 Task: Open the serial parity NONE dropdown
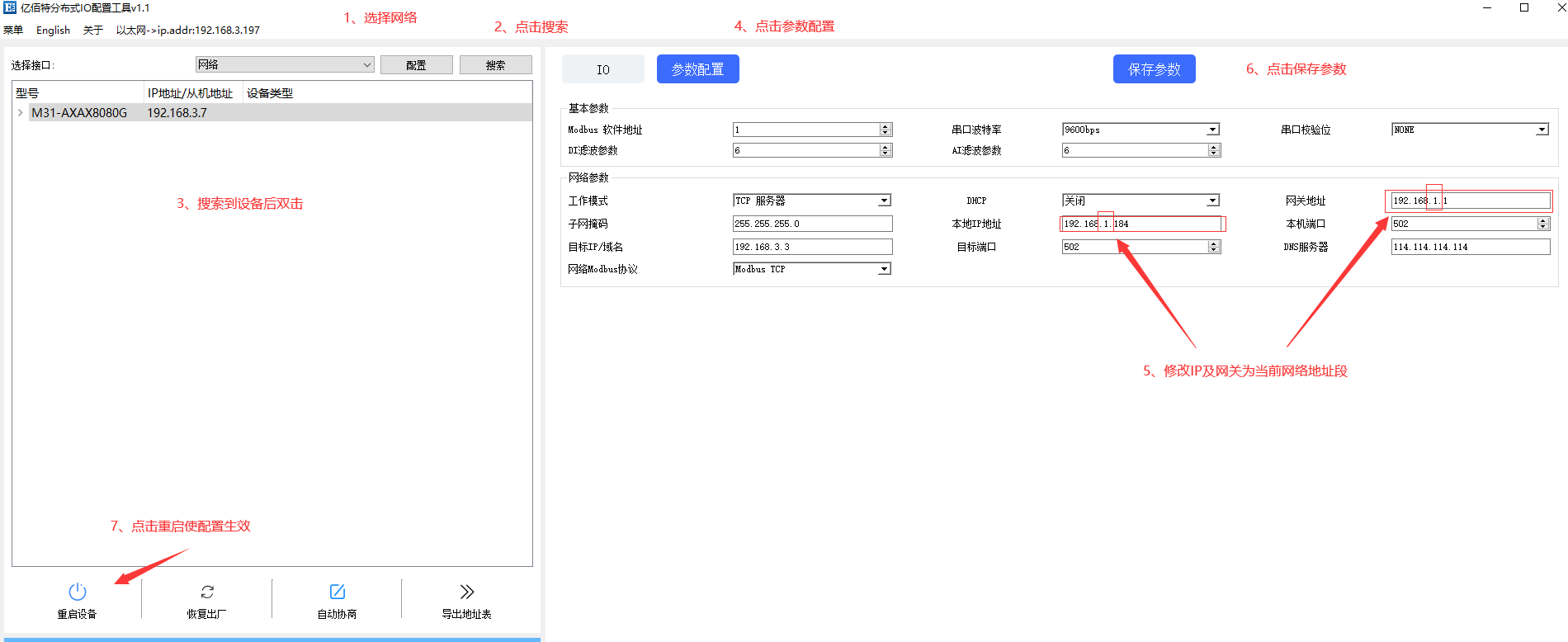pos(1541,130)
